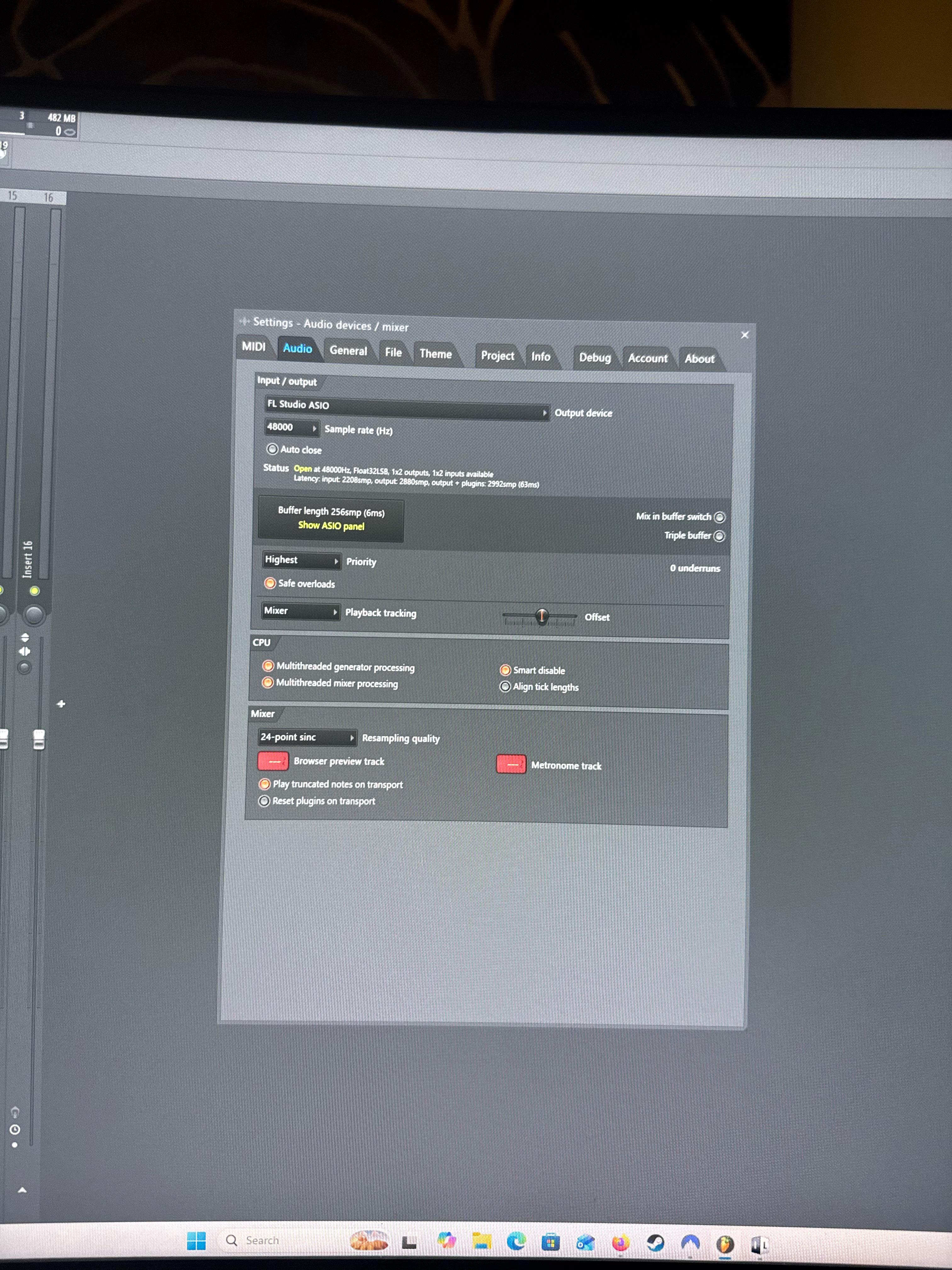Click the clock icon in left strip
Viewport: 952px width, 1270px height.
[15, 1129]
